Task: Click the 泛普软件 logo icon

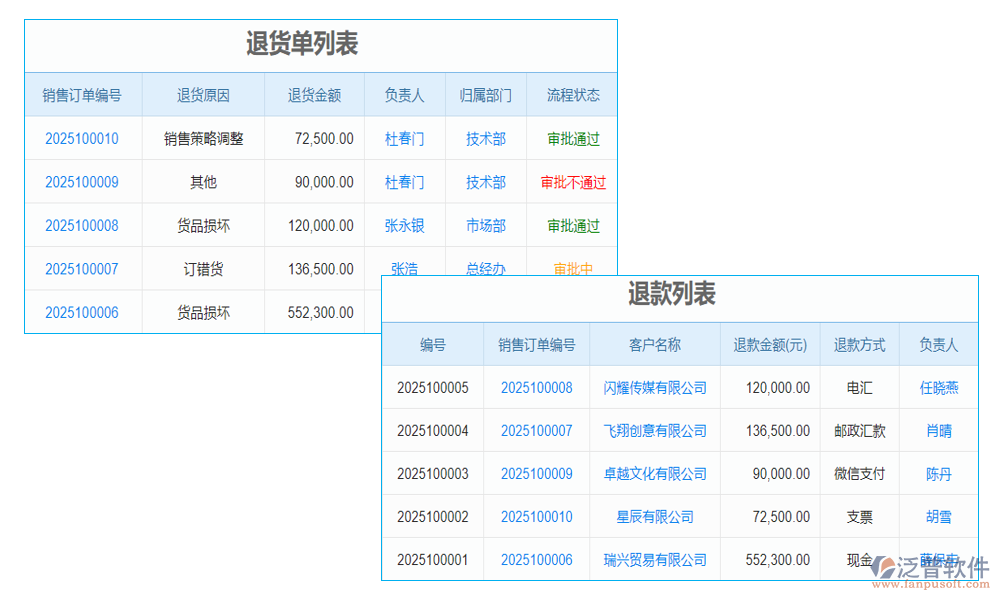Action: pyautogui.click(x=885, y=564)
